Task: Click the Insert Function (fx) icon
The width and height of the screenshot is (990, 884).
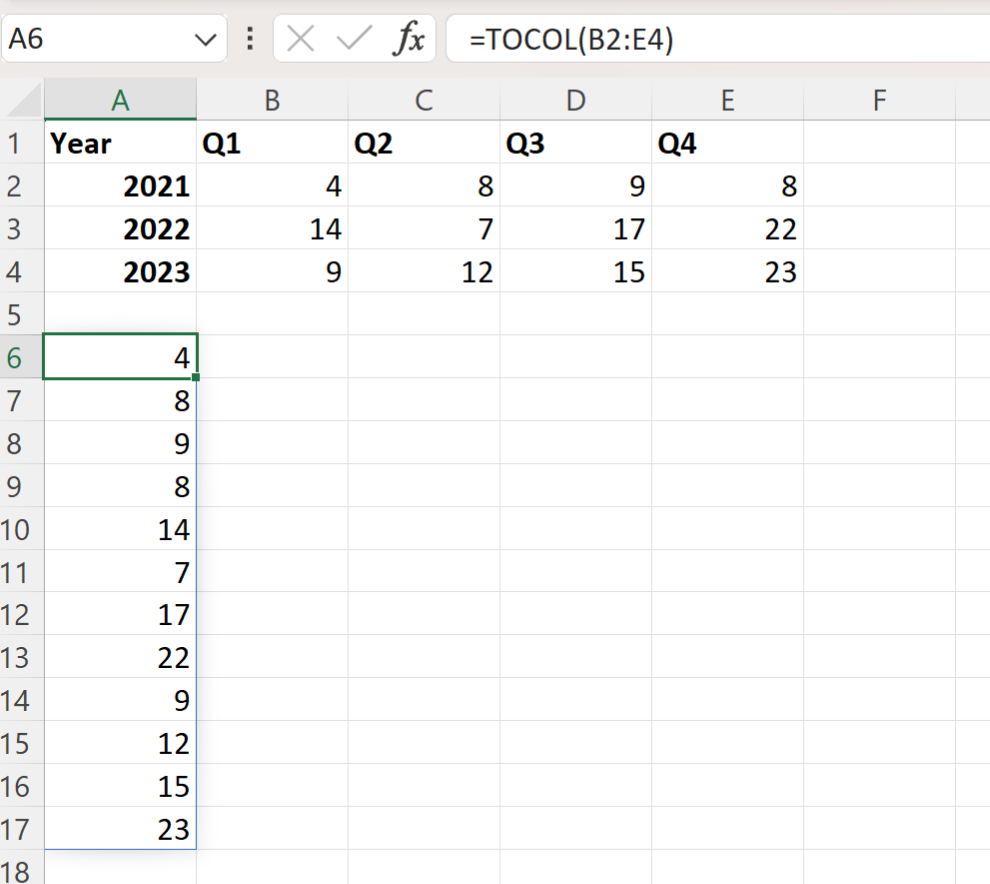Action: coord(411,39)
